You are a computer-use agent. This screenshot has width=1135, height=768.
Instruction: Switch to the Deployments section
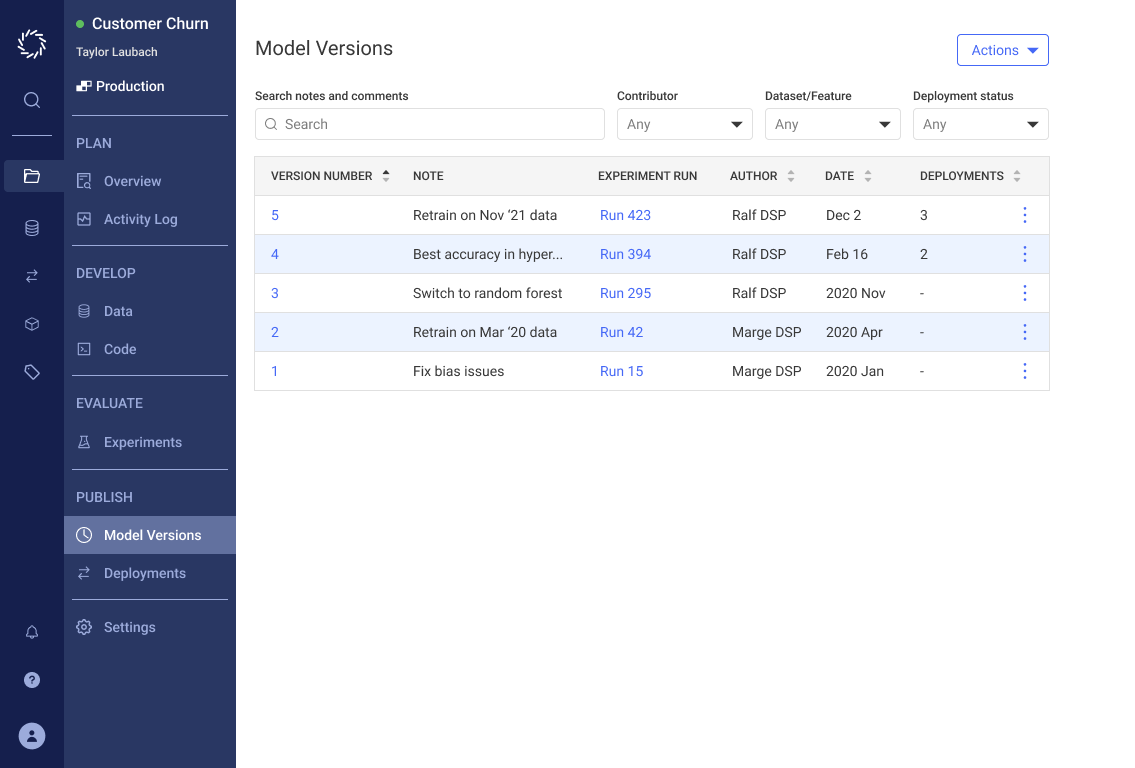tap(145, 573)
